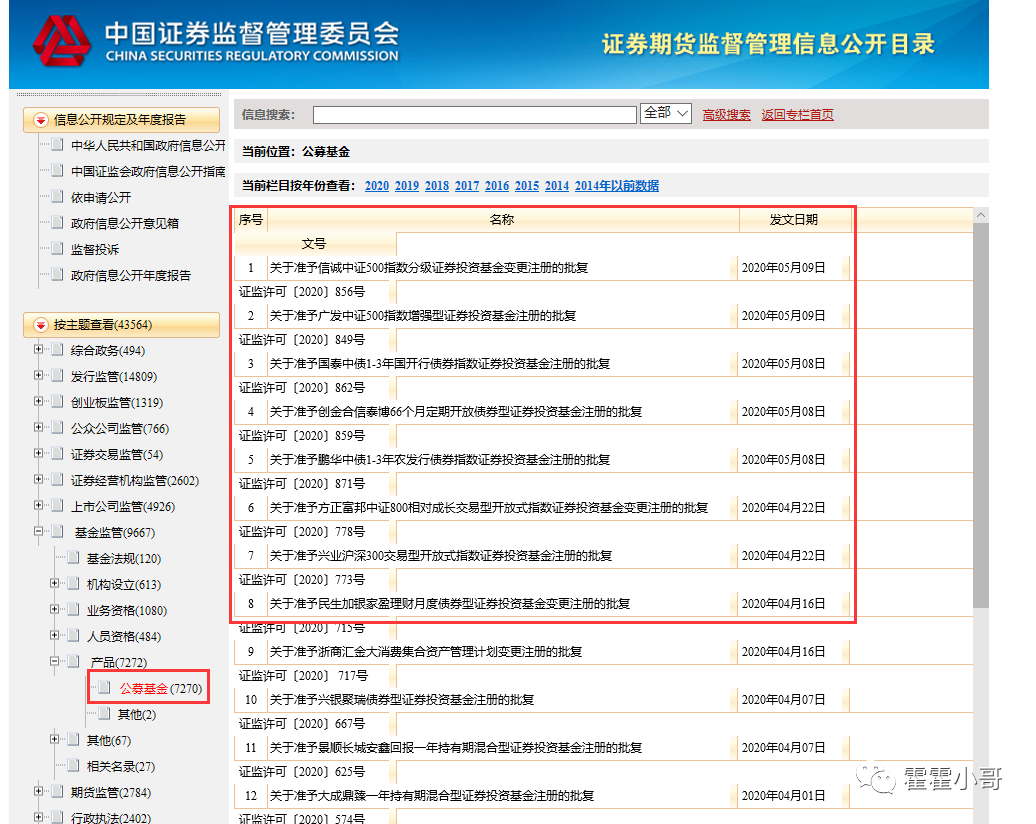
Task: Click the document icon beside 中国证监会政府信息公开指南
Action: pos(58,170)
